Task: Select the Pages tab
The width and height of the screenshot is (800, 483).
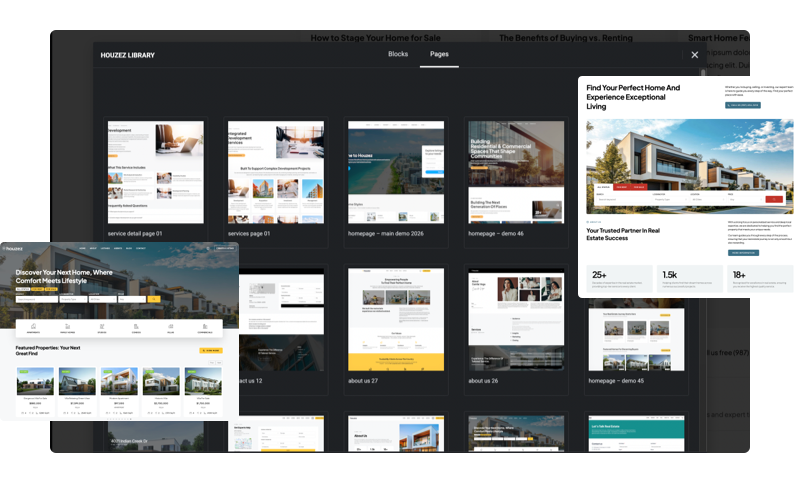Action: pyautogui.click(x=439, y=54)
